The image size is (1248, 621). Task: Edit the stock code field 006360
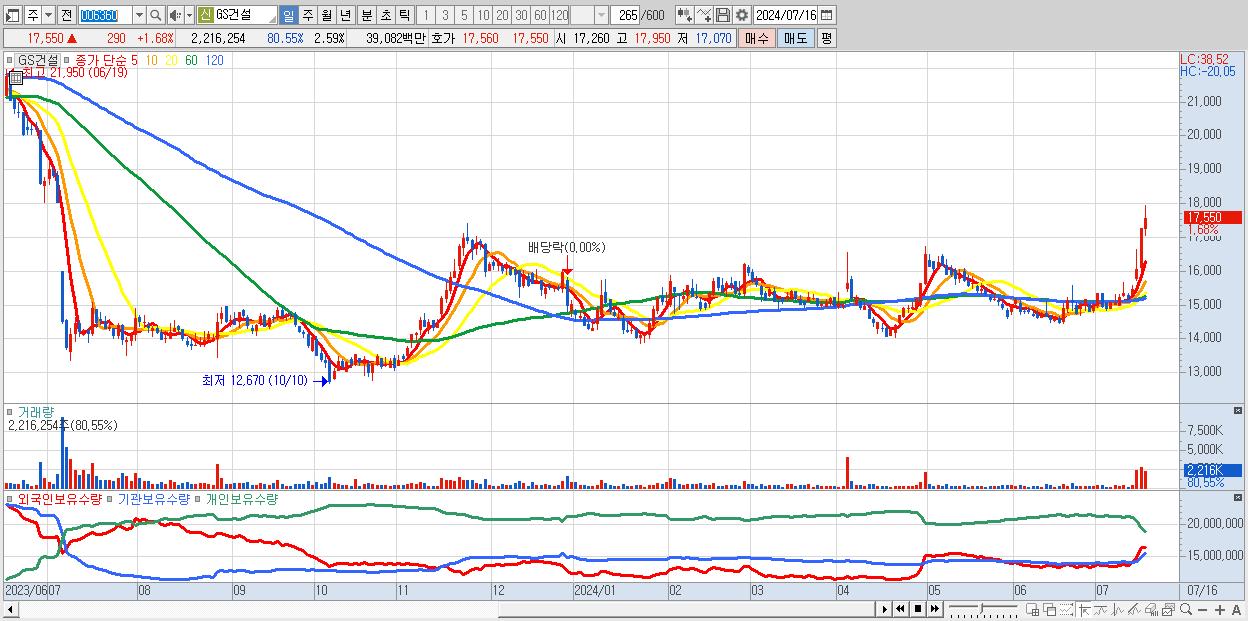click(x=105, y=15)
